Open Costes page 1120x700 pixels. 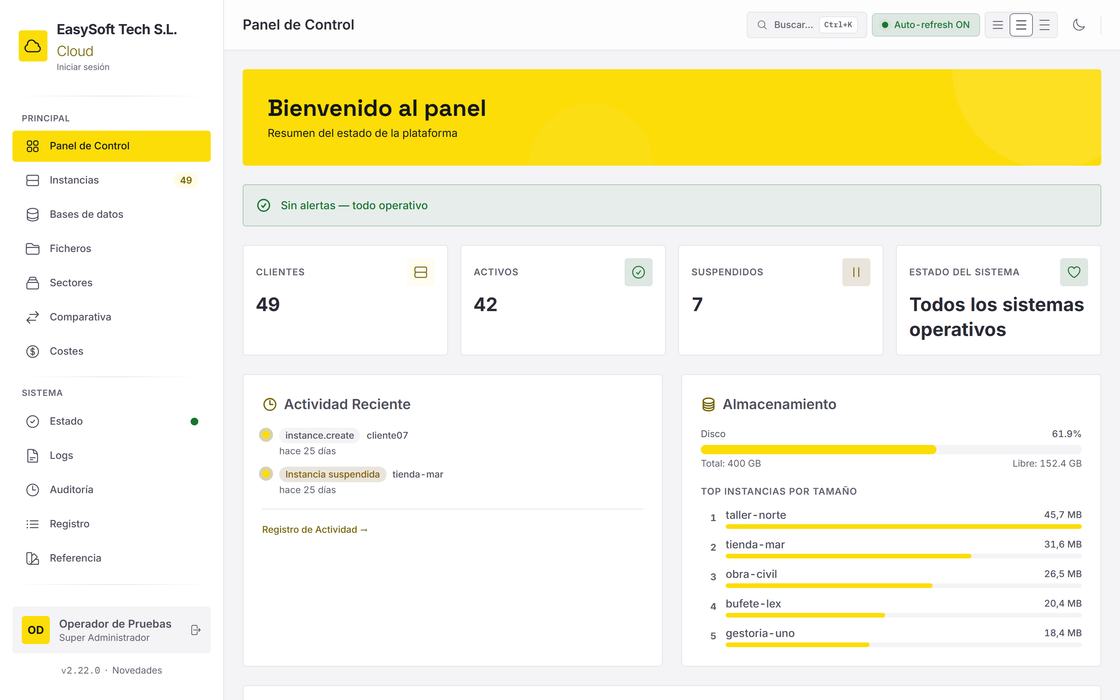(x=111, y=352)
